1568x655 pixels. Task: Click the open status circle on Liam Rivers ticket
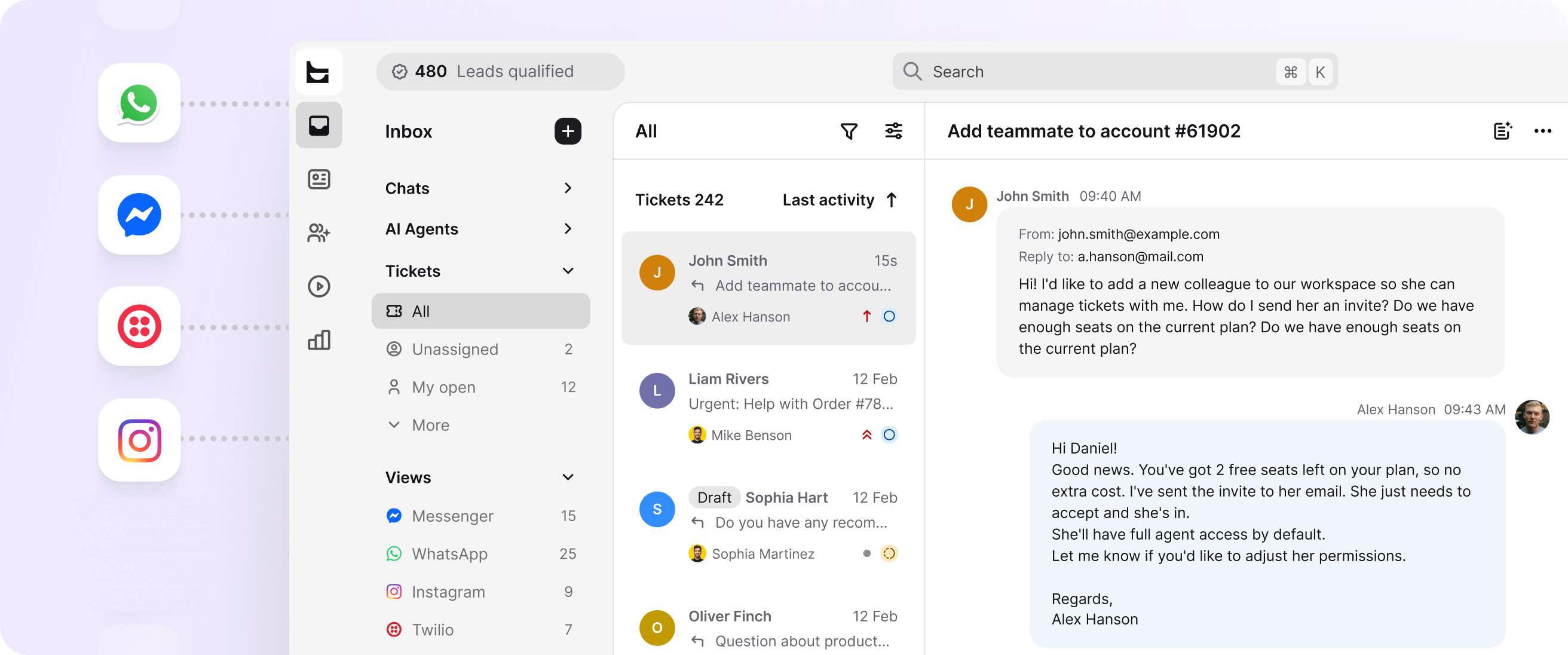(889, 434)
